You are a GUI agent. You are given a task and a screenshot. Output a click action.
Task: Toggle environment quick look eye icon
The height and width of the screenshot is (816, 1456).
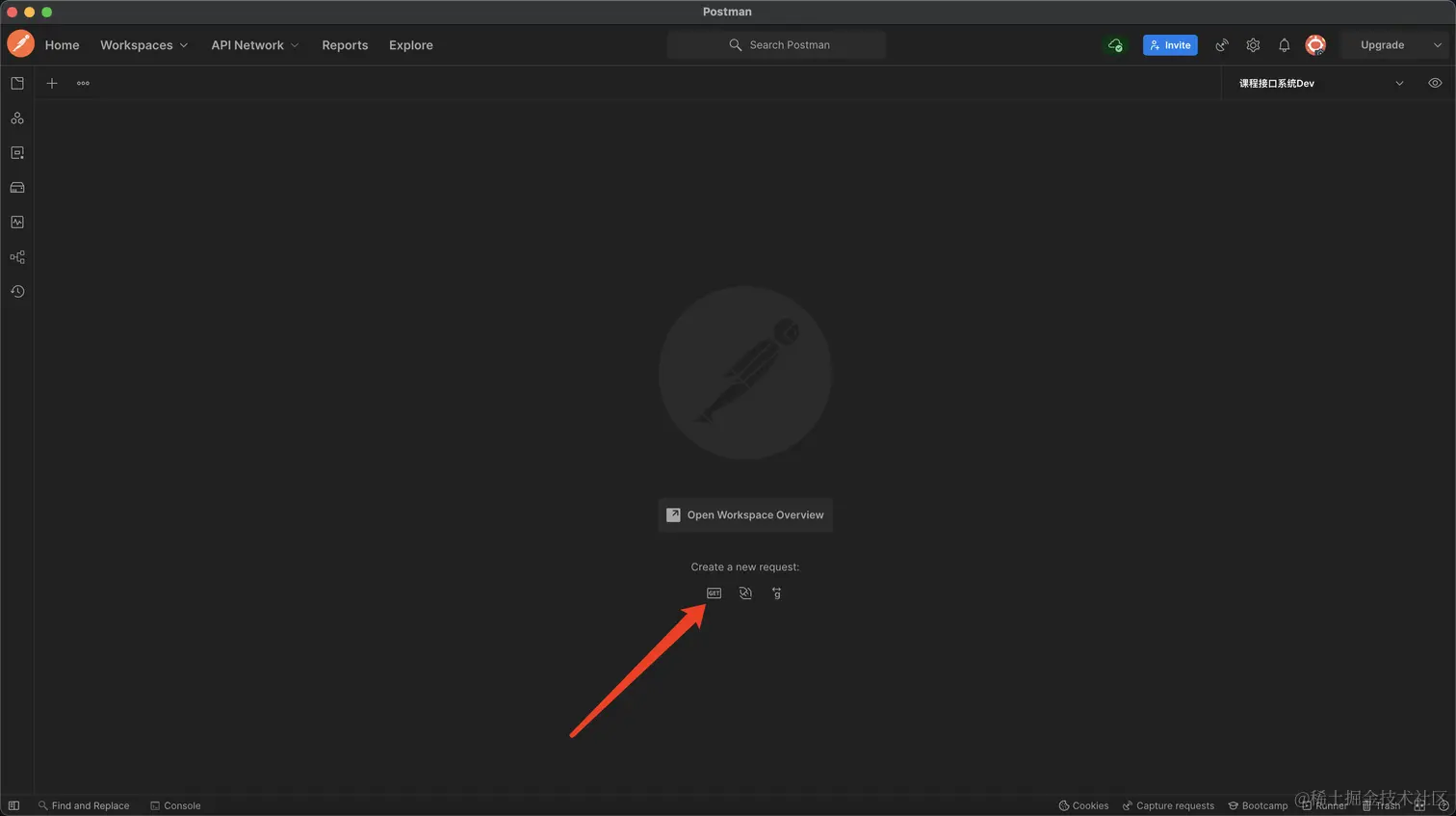point(1435,84)
